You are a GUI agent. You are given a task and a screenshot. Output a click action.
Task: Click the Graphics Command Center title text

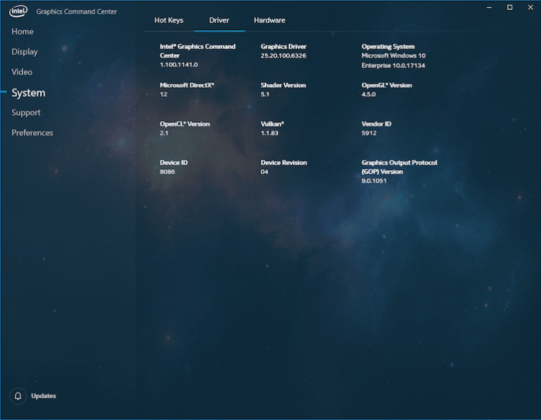[x=77, y=11]
